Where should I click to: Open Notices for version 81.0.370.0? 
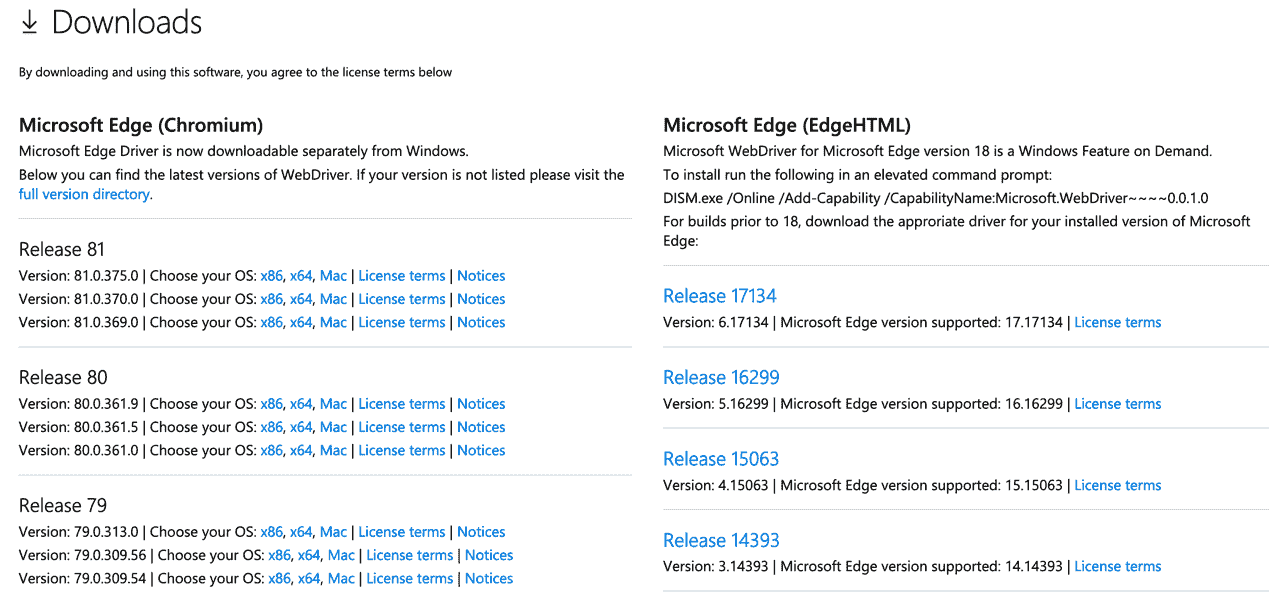click(x=481, y=299)
